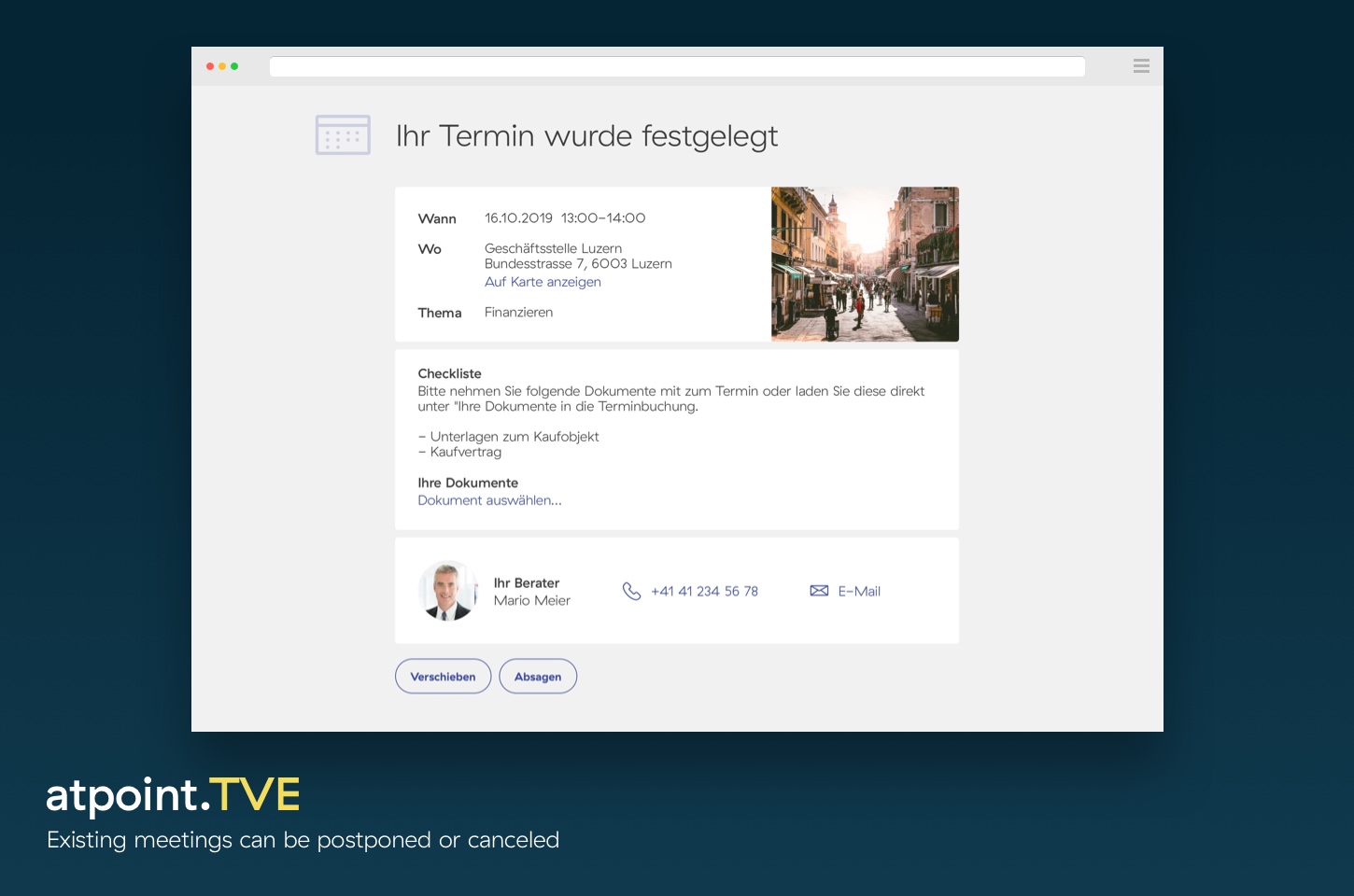The image size is (1354, 896).
Task: Click the envelope icon beside E-Mail
Action: click(819, 591)
